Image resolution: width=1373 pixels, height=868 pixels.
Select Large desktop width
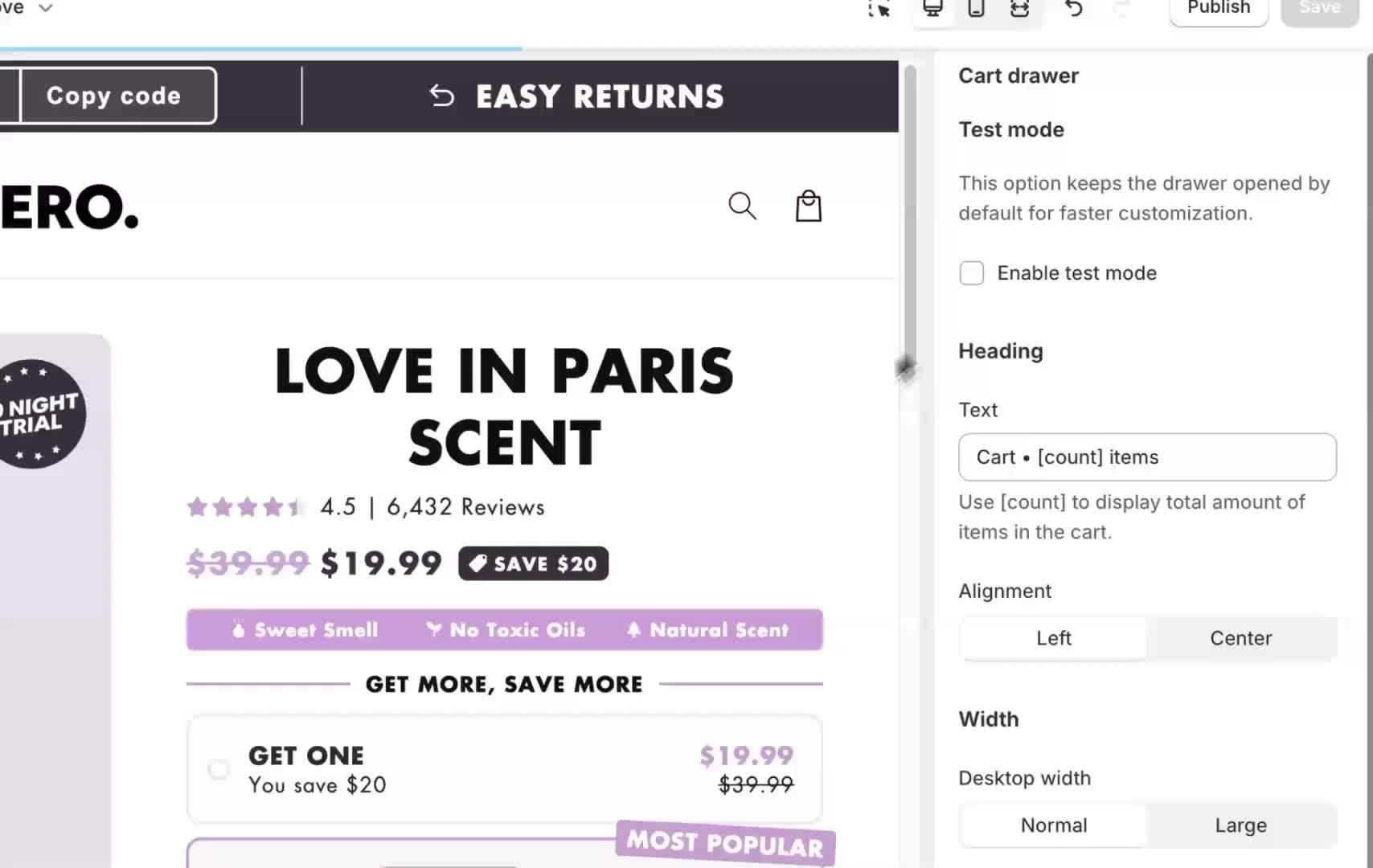[x=1240, y=825]
